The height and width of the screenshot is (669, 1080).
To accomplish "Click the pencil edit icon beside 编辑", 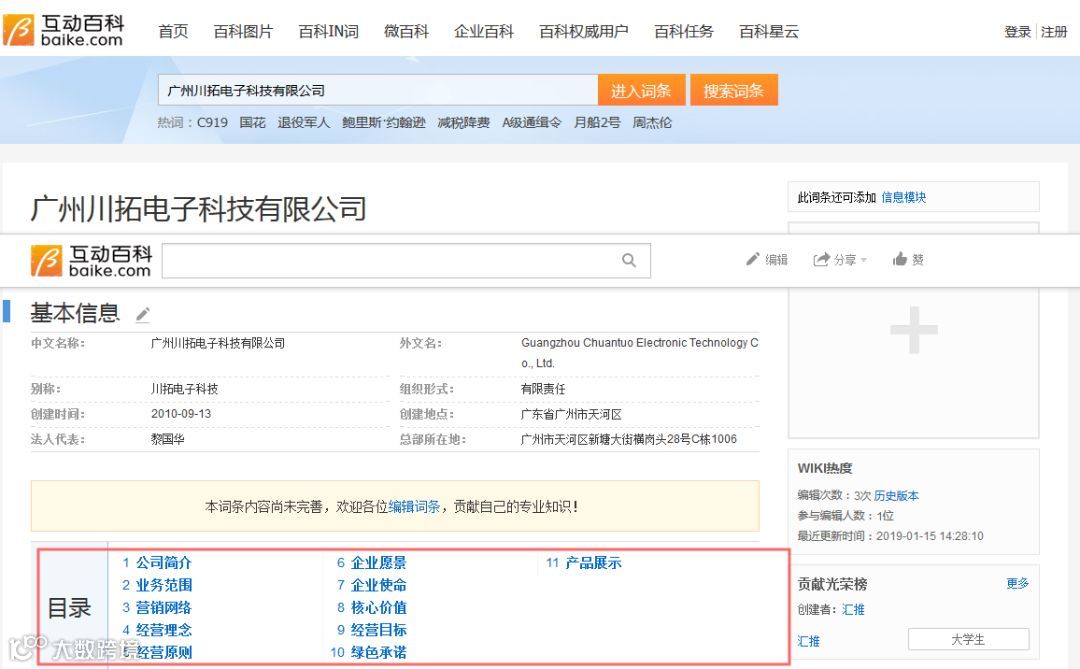I will pos(753,259).
